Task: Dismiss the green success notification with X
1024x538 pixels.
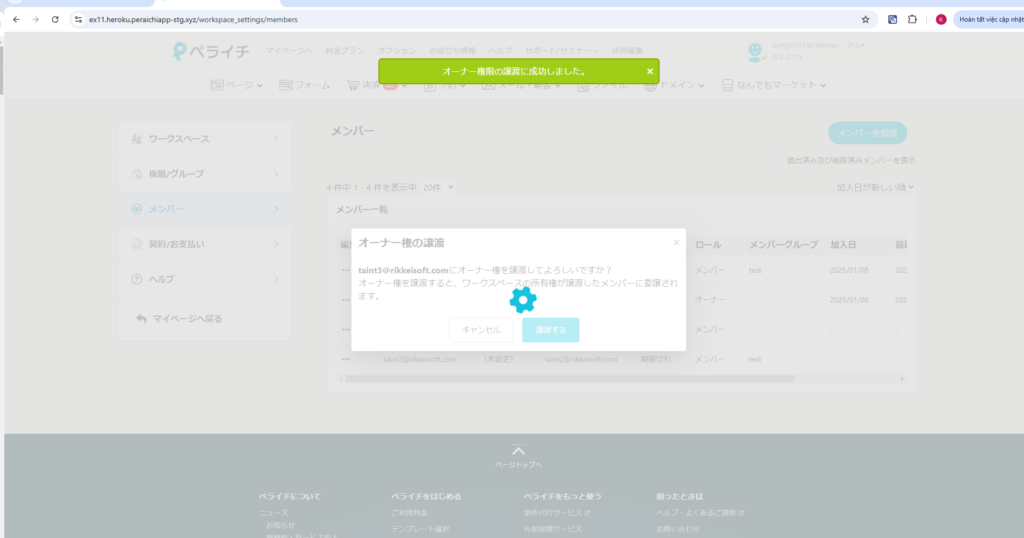Action: click(x=649, y=71)
